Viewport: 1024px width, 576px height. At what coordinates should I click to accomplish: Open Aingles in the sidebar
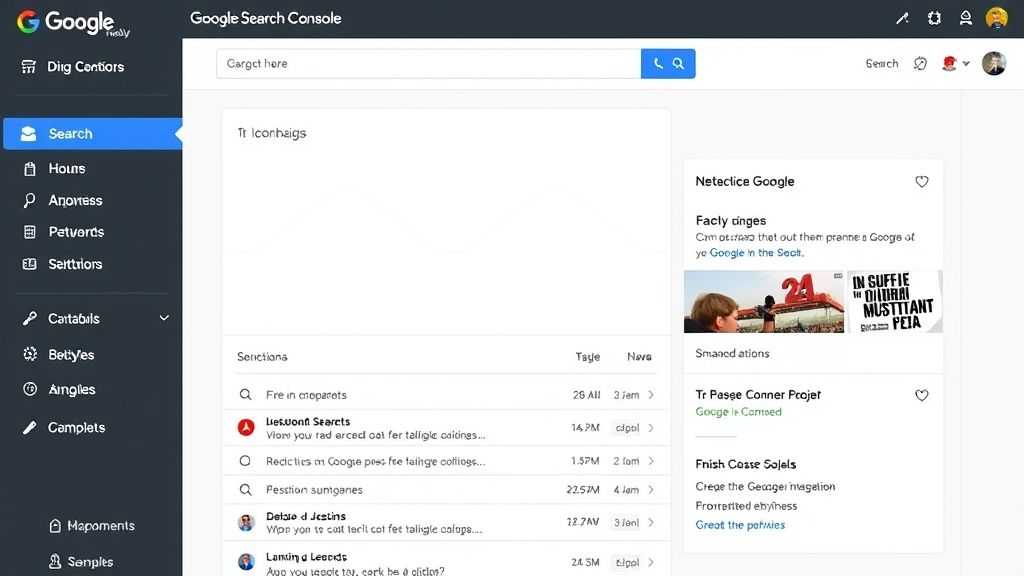[72, 389]
